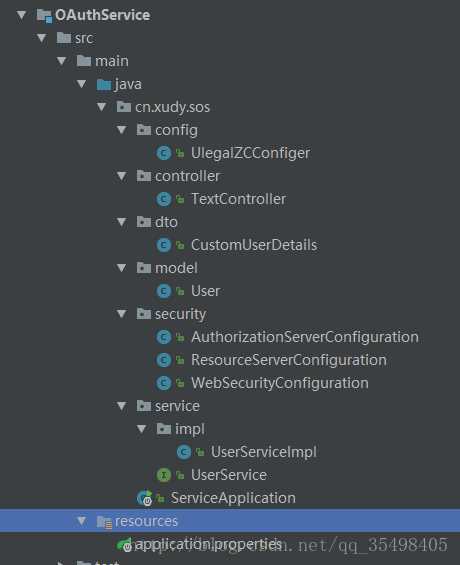Collapse the src folder arrow
This screenshot has height=565, width=460.
[x=42, y=38]
